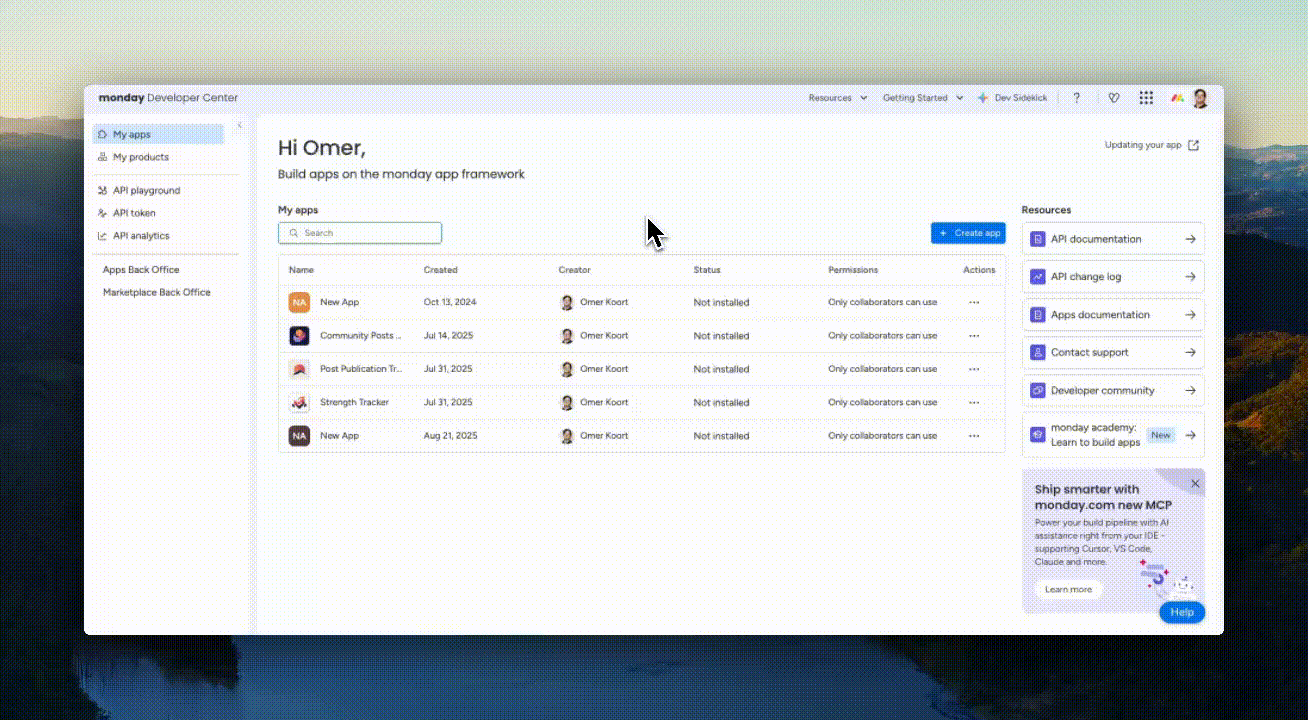Click the Learn more button in MCP banner
The width and height of the screenshot is (1308, 720).
(x=1068, y=590)
